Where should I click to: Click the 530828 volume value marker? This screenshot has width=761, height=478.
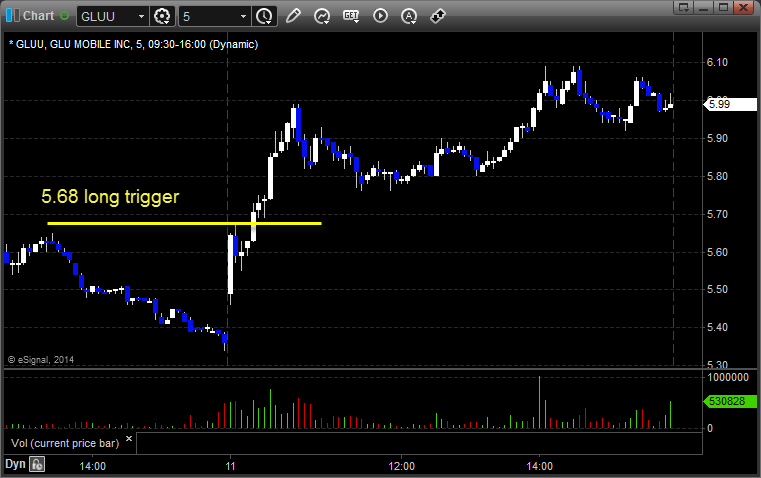point(729,401)
